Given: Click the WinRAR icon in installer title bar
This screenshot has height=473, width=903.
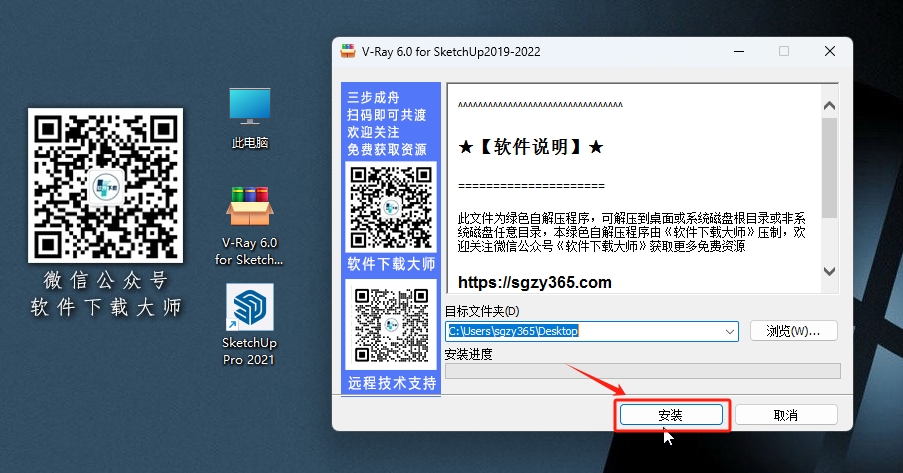Looking at the screenshot, I should (x=348, y=51).
